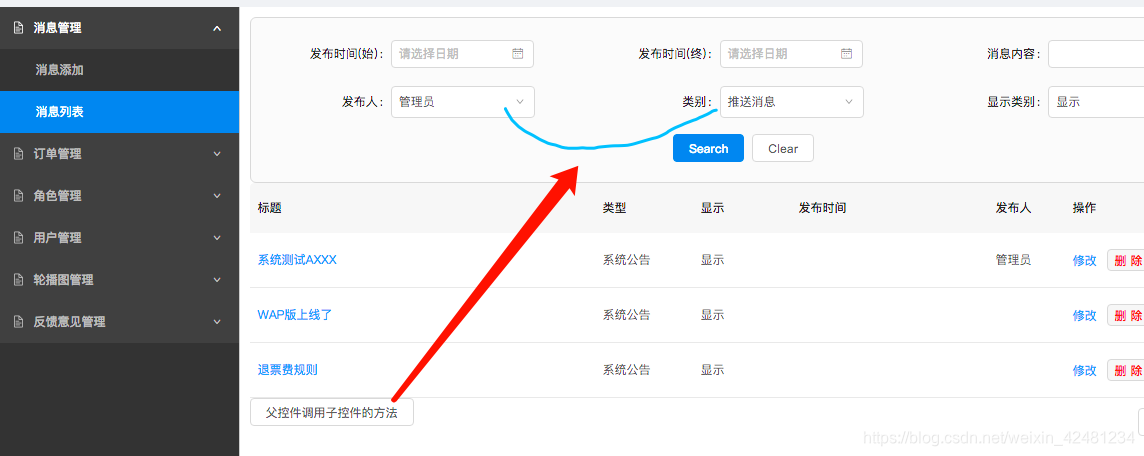Open the 退票费规则 title link
Viewport: 1144px width, 456px height.
(x=287, y=370)
